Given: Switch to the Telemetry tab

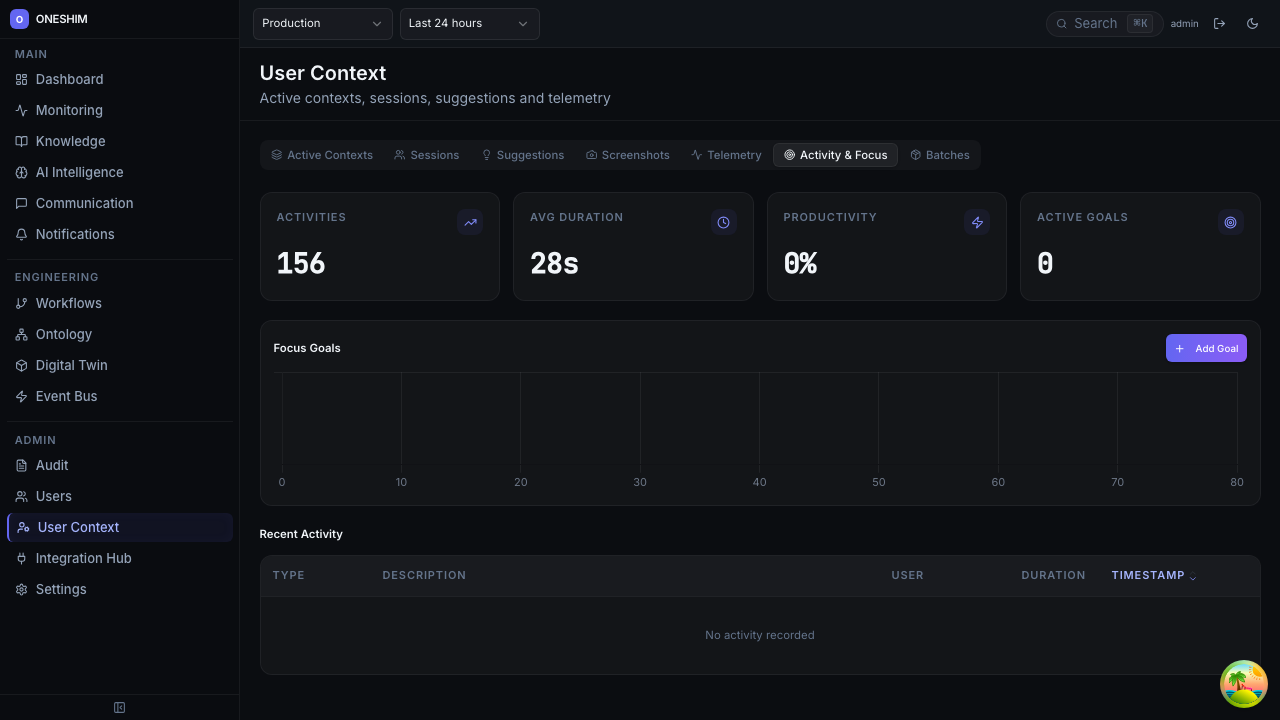Looking at the screenshot, I should [726, 155].
